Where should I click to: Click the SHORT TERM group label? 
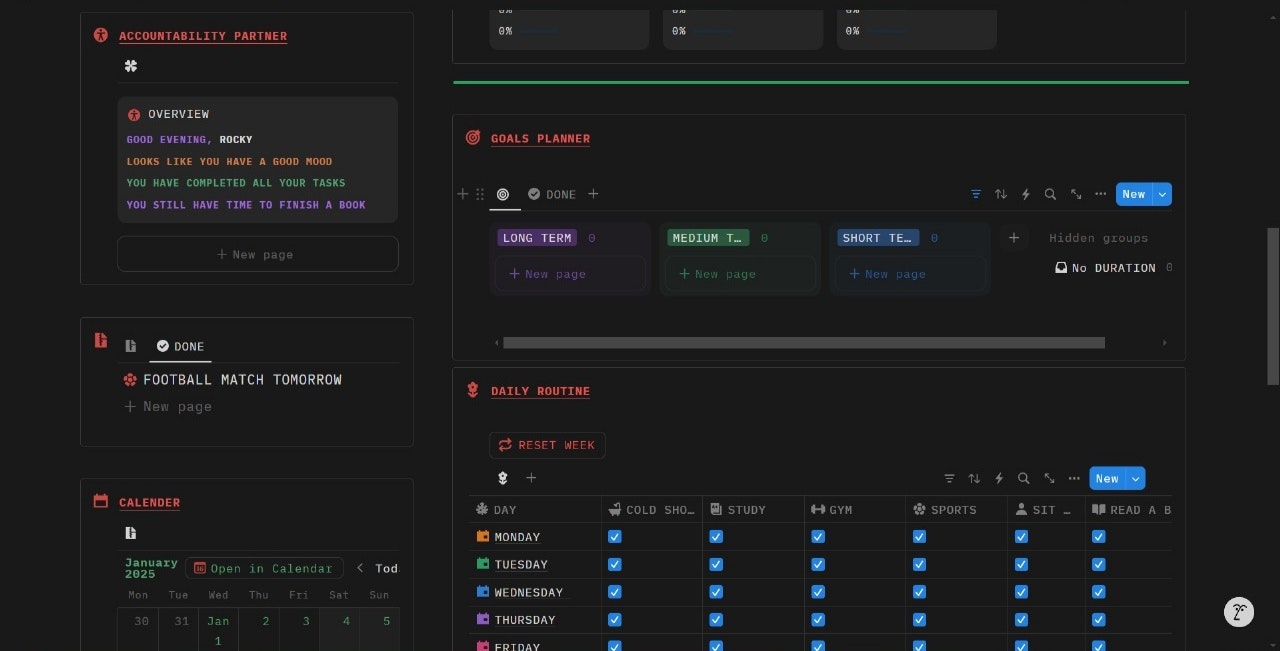tap(877, 238)
